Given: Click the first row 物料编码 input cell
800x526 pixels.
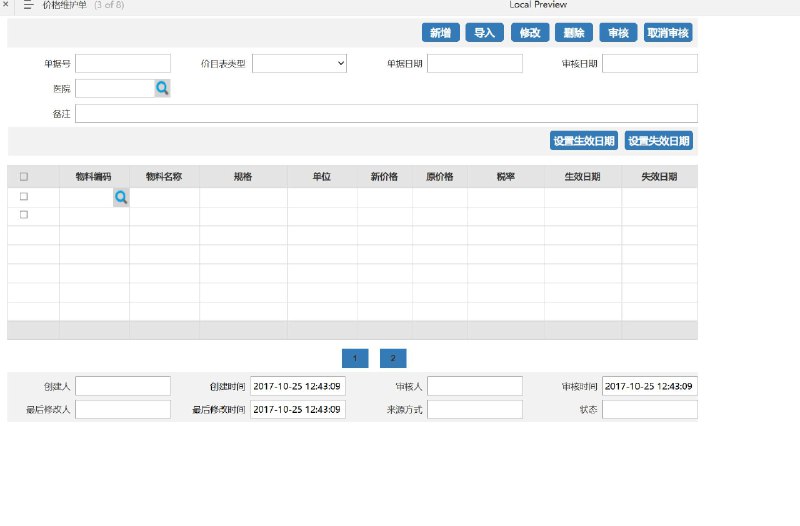Looking at the screenshot, I should point(87,197).
